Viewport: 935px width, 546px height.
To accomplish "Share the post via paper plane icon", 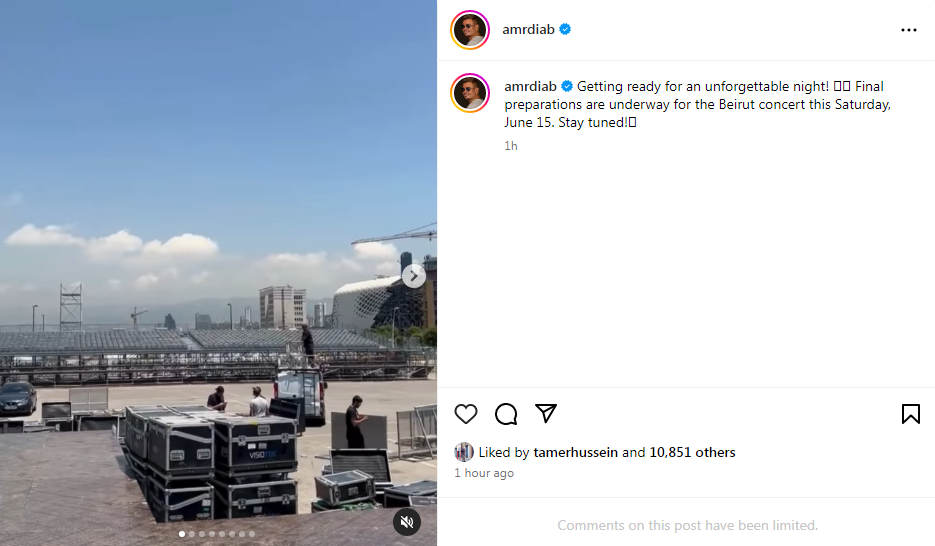I will [546, 413].
